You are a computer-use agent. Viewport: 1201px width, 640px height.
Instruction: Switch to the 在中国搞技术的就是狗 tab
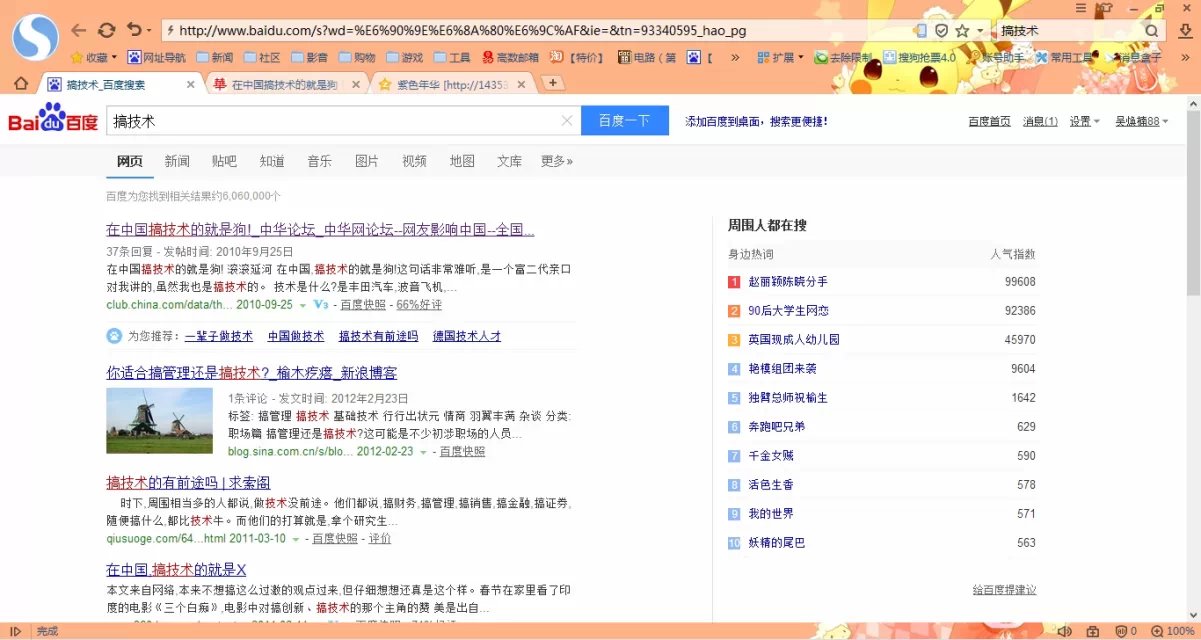287,85
